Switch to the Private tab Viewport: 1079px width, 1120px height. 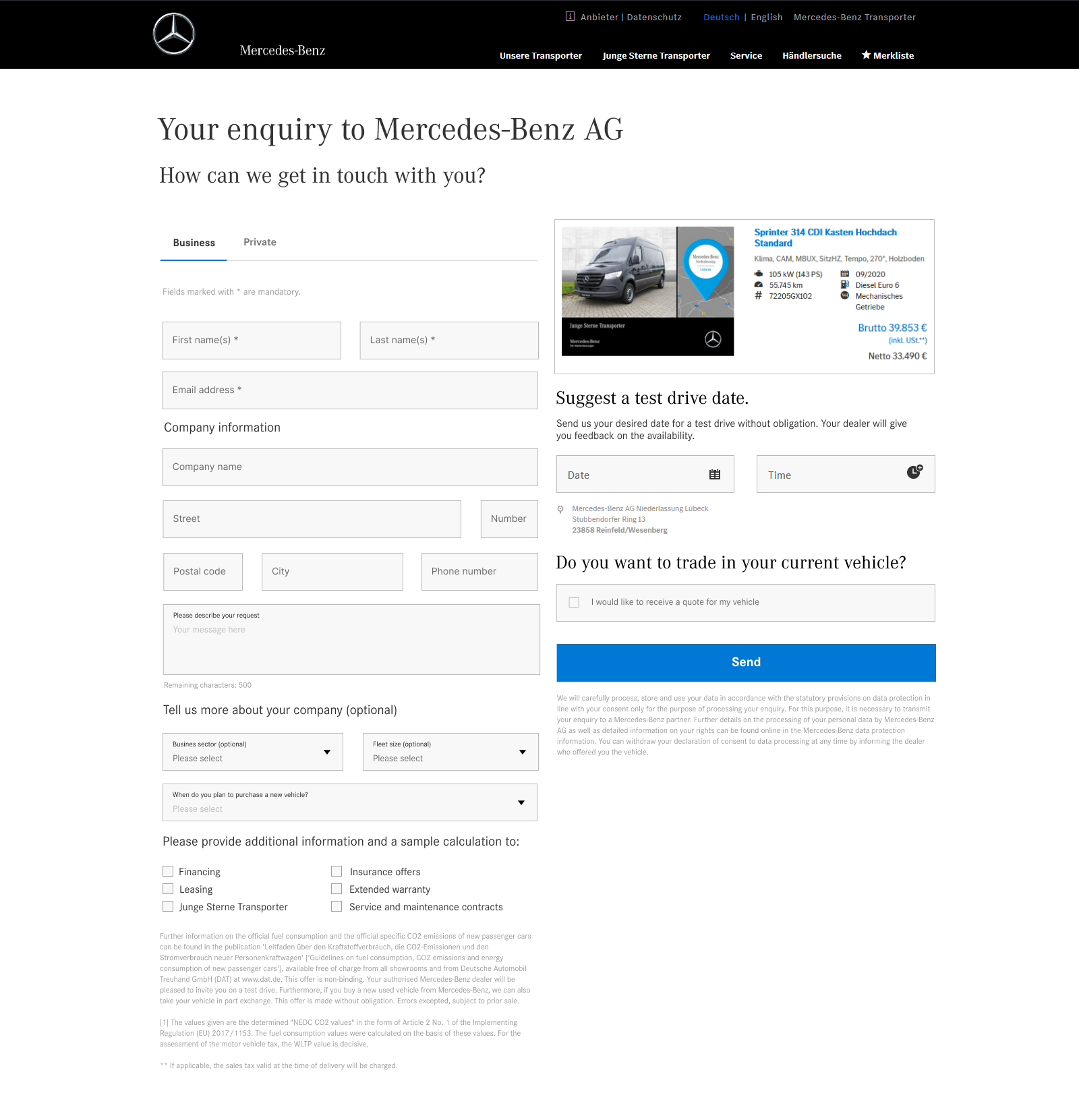[260, 242]
